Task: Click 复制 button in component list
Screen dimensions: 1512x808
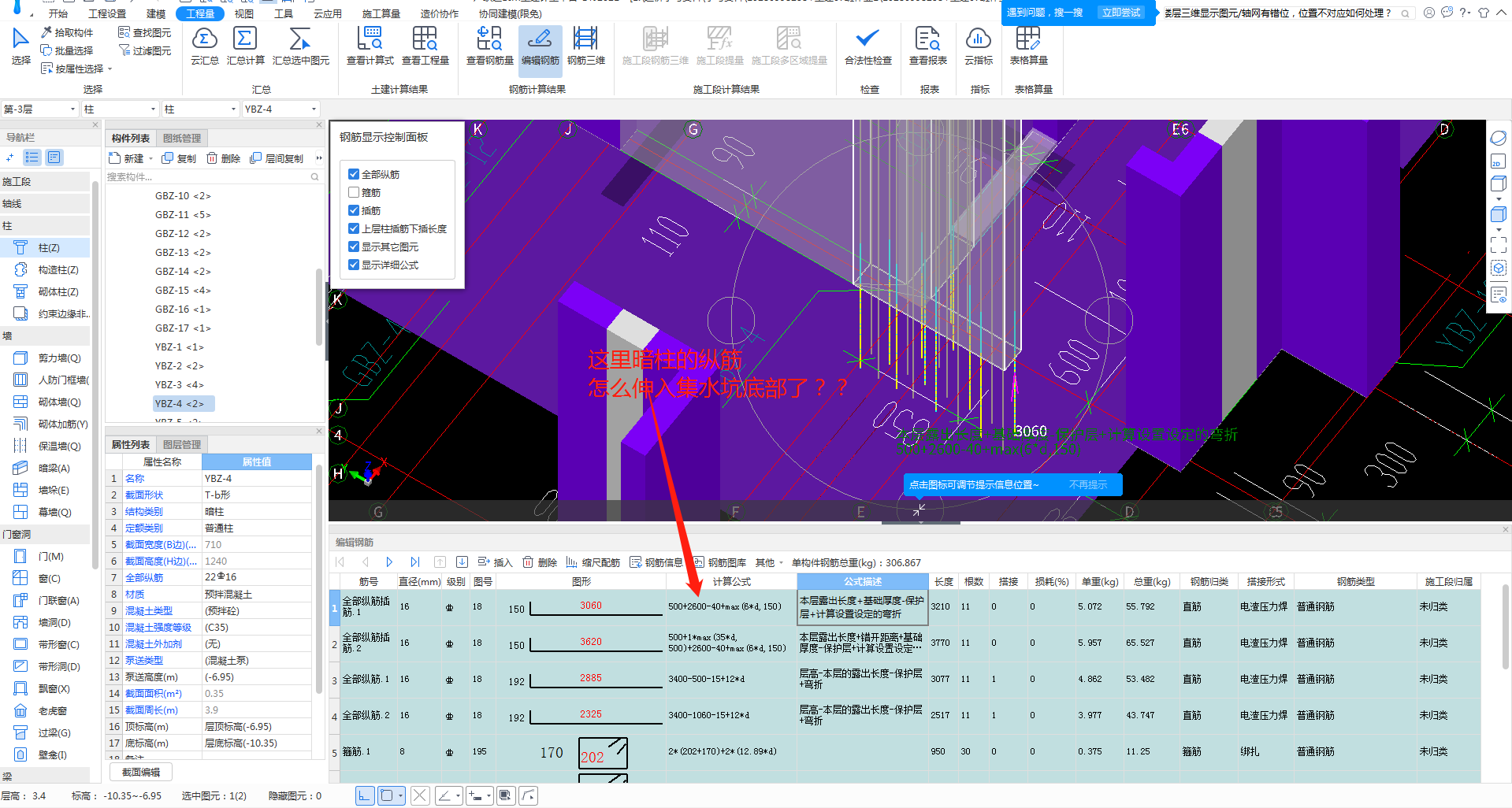Action: [179, 158]
